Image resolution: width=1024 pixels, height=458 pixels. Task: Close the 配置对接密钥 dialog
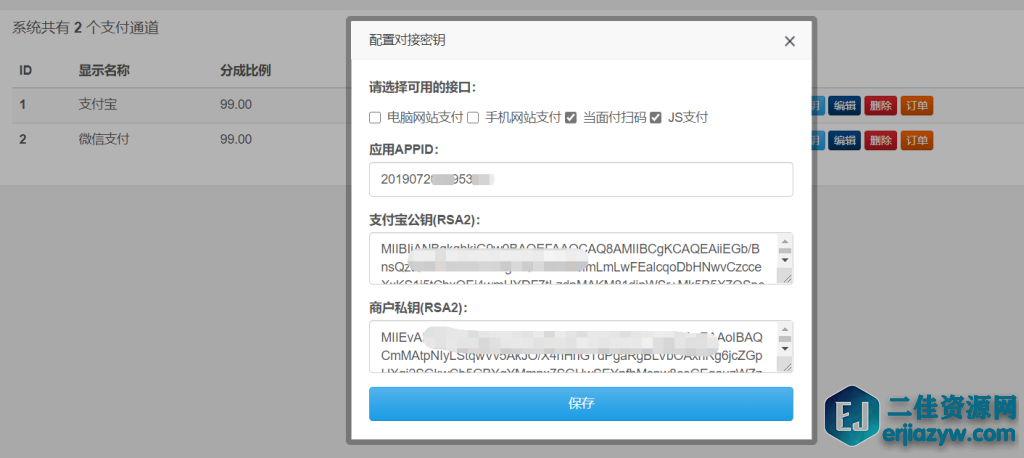pos(790,41)
